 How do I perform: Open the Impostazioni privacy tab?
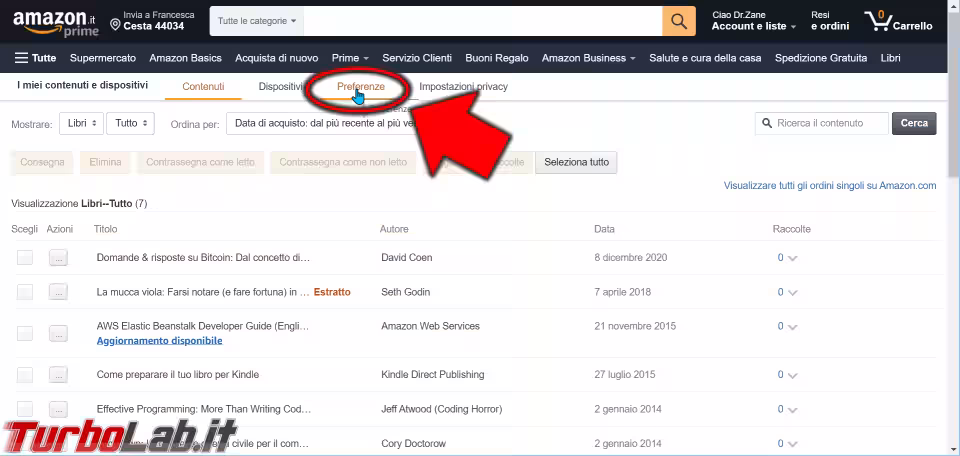(463, 87)
